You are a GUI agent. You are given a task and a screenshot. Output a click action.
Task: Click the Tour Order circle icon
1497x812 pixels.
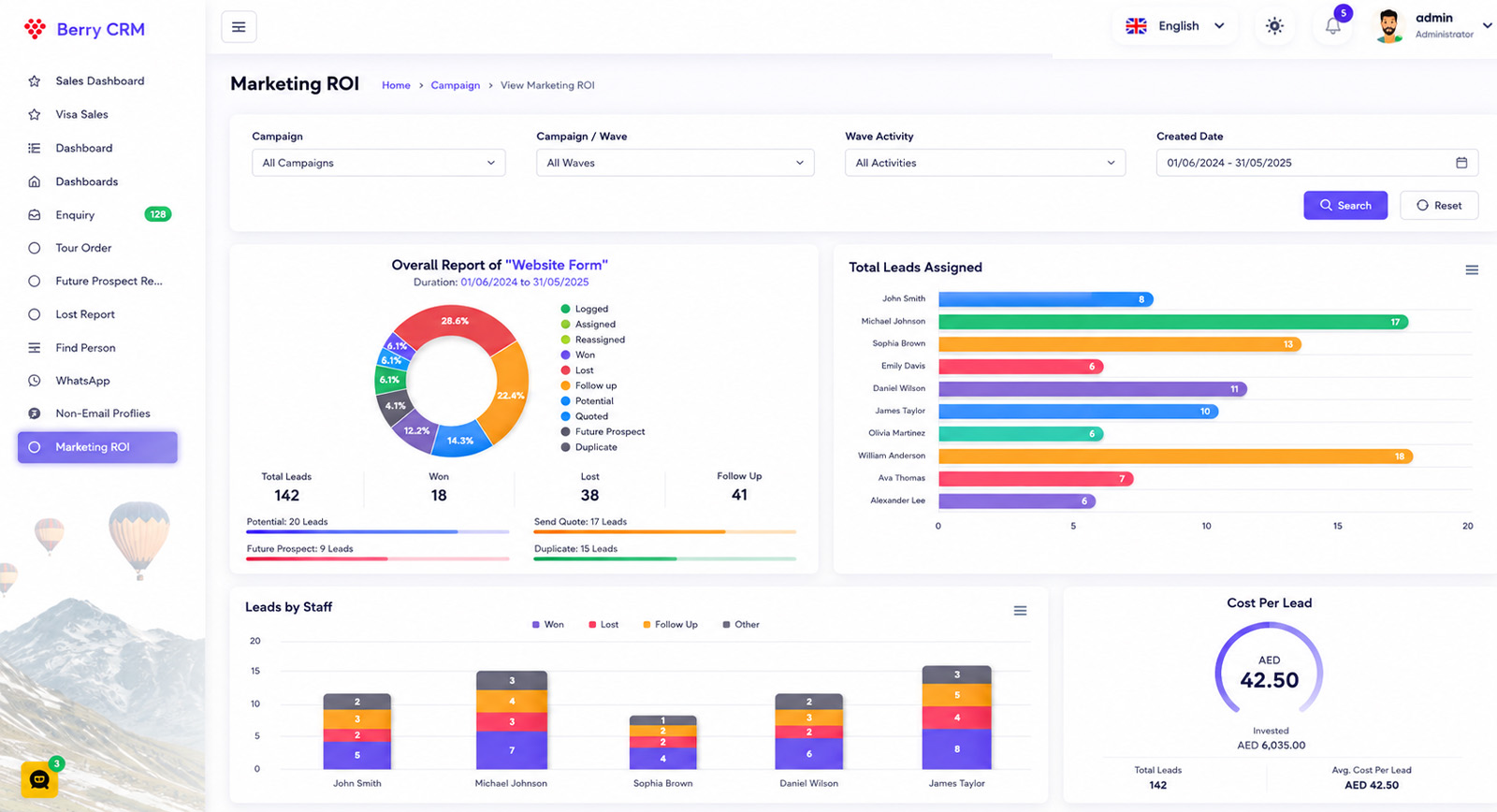pos(35,248)
